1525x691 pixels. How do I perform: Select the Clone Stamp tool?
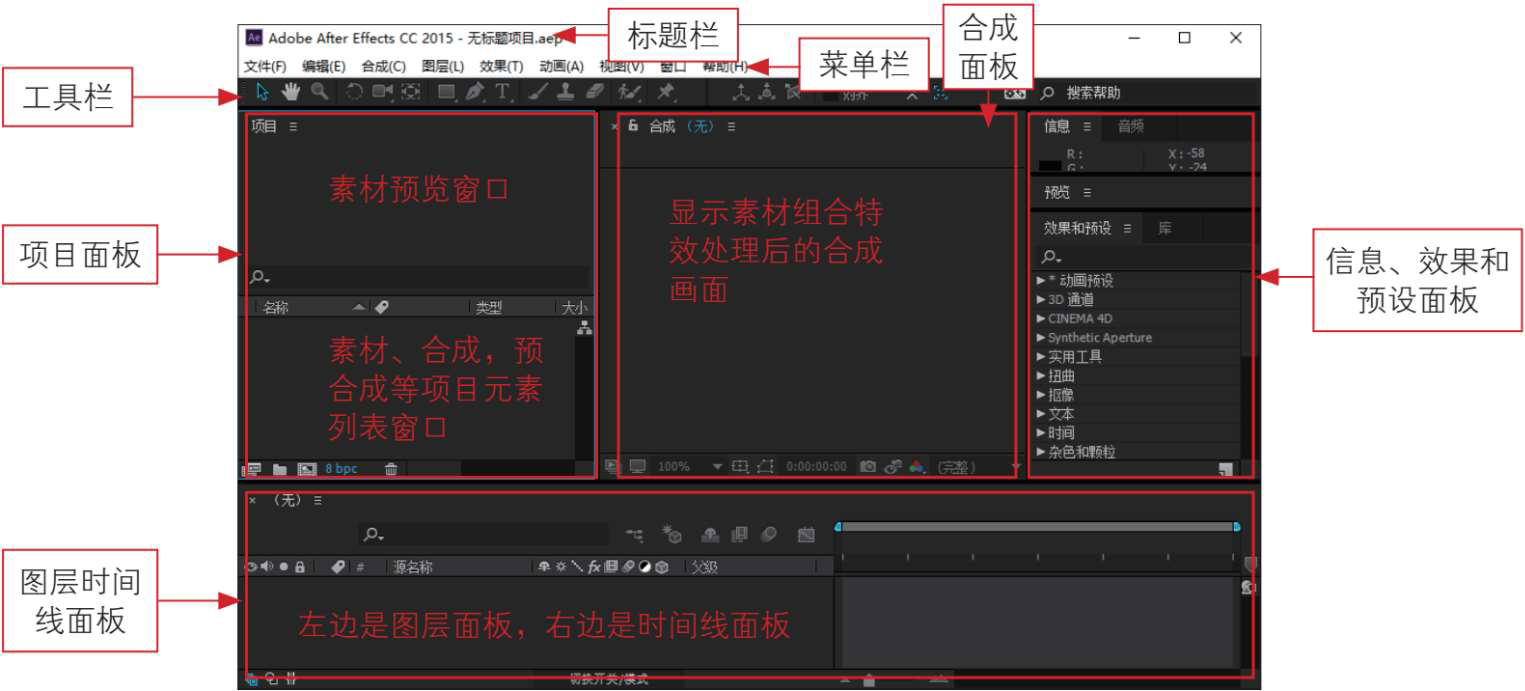coord(565,92)
